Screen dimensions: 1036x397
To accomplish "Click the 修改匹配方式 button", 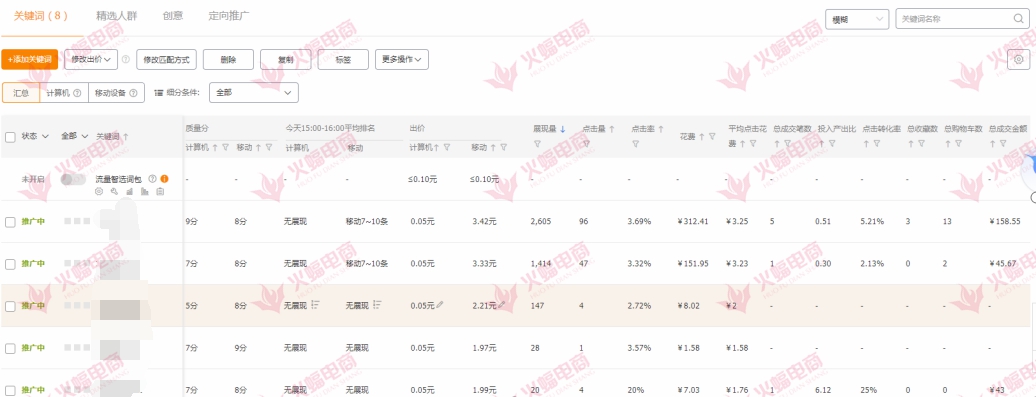I will tap(166, 59).
